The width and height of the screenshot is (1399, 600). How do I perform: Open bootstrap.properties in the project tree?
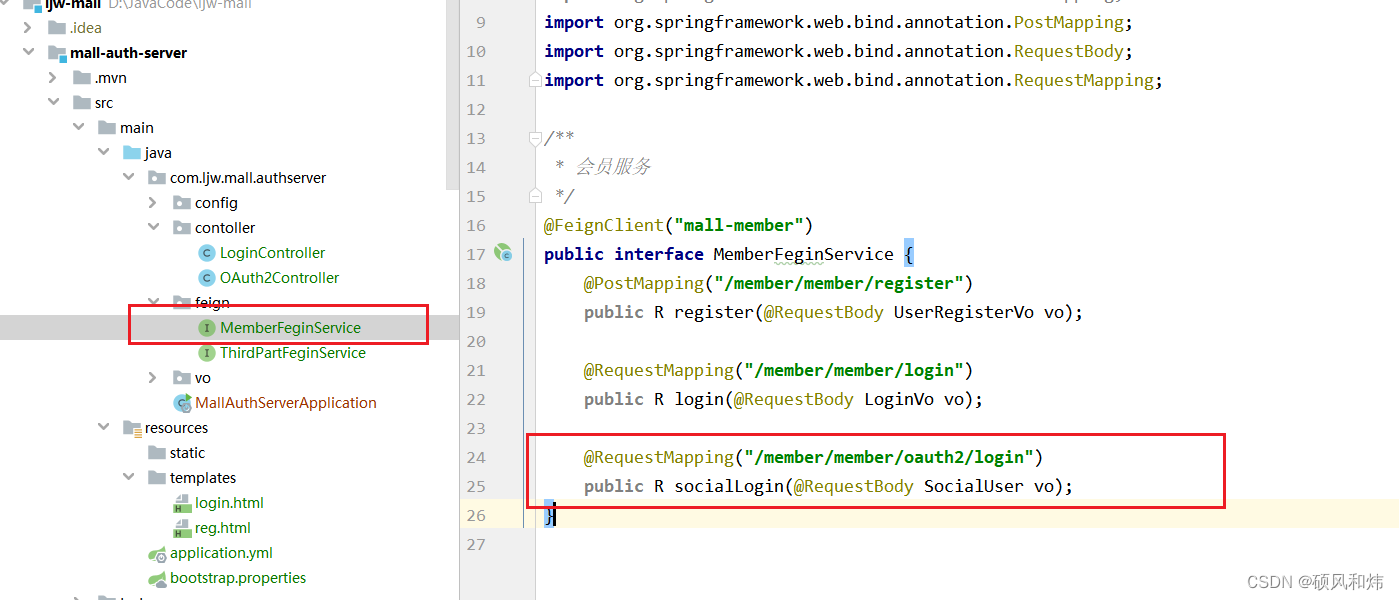pyautogui.click(x=238, y=578)
